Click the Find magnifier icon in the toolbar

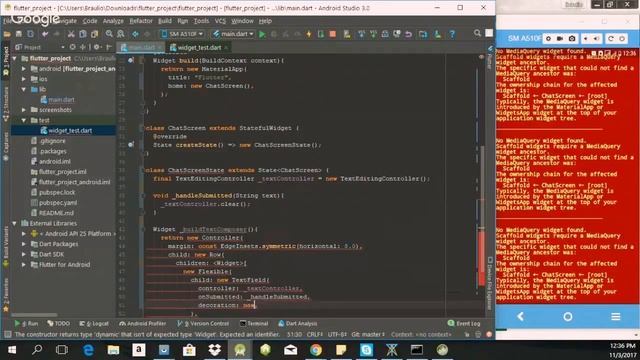tap(109, 34)
